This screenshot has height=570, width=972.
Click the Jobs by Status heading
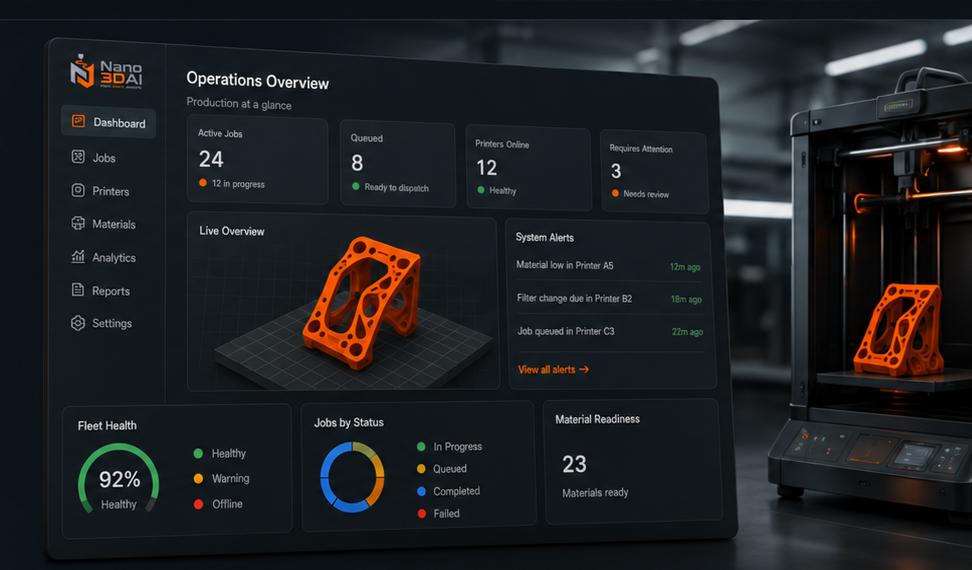(x=349, y=423)
